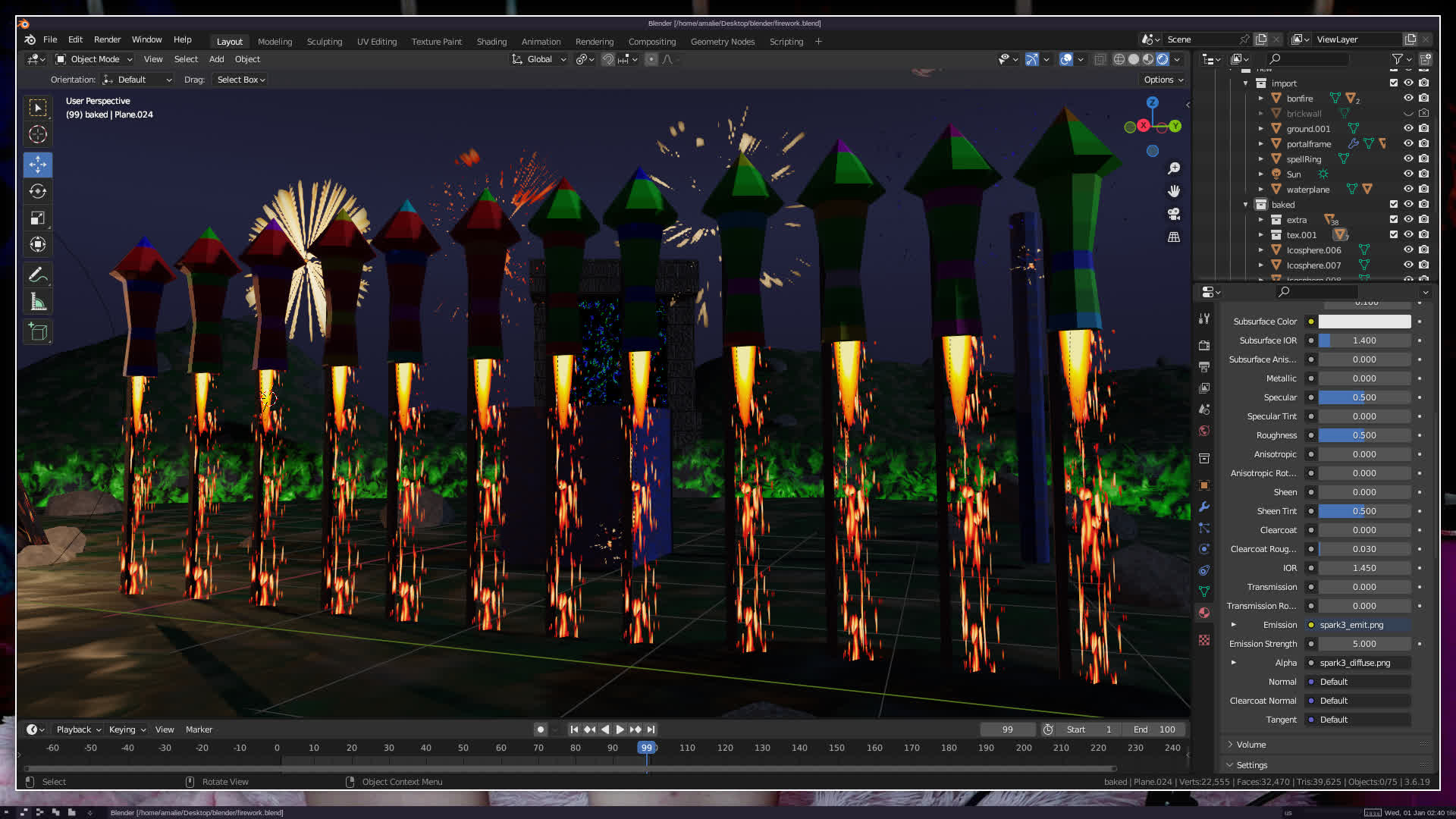This screenshot has height=819, width=1456.
Task: Select the Annotate pencil tool
Action: click(x=37, y=275)
